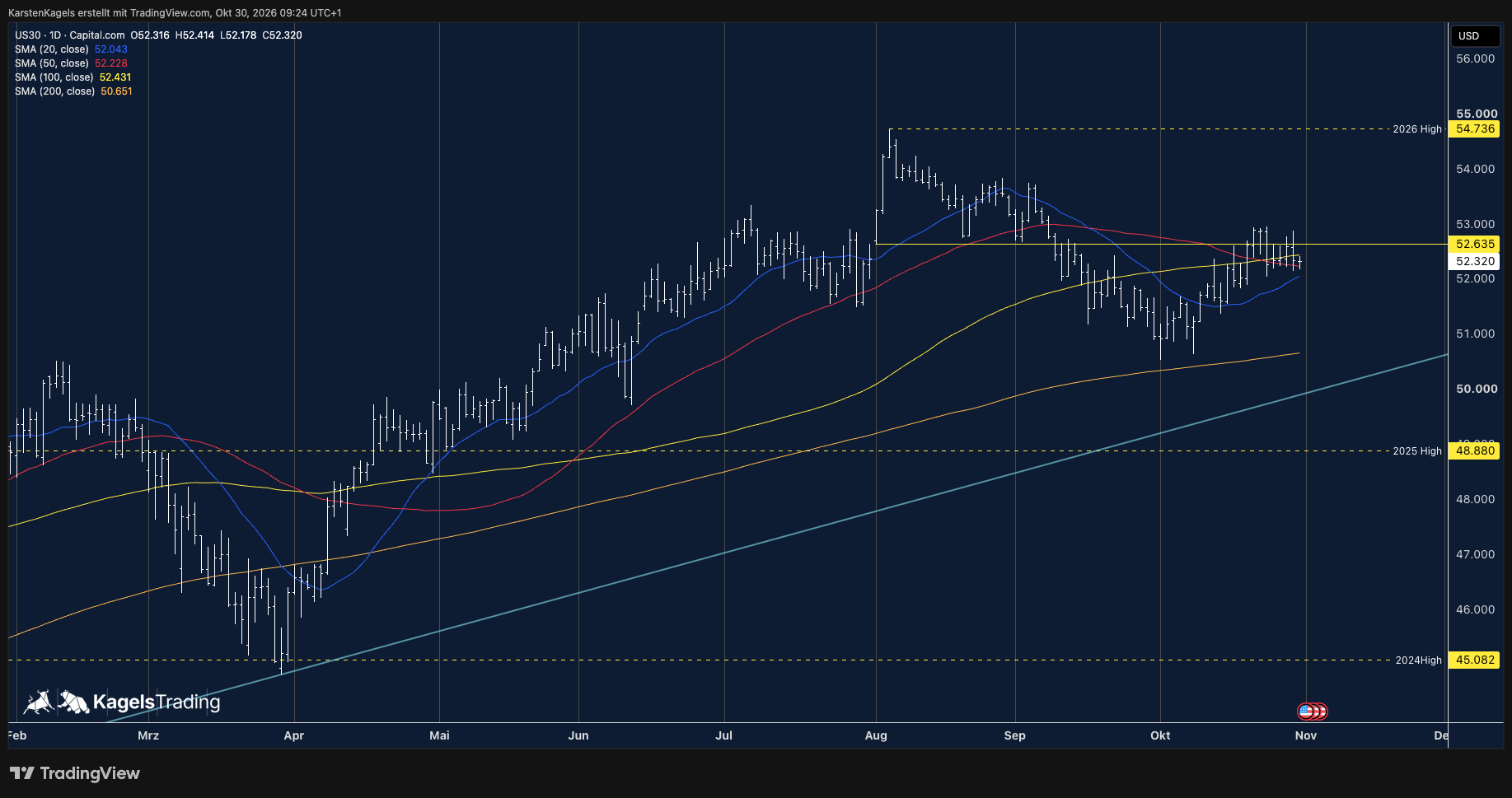Click the 46.000 price scale value
1512x798 pixels.
tap(1475, 609)
